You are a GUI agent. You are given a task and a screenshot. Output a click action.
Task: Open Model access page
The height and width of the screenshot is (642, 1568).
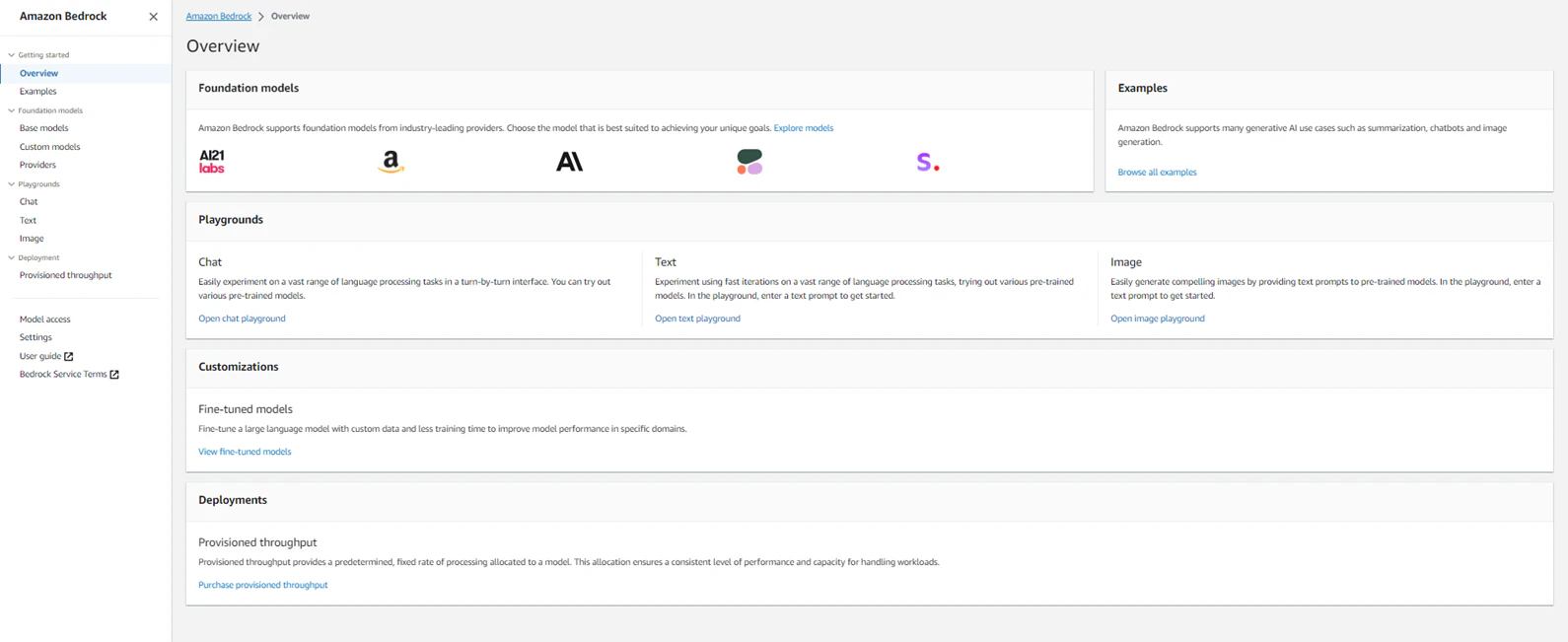pyautogui.click(x=45, y=320)
